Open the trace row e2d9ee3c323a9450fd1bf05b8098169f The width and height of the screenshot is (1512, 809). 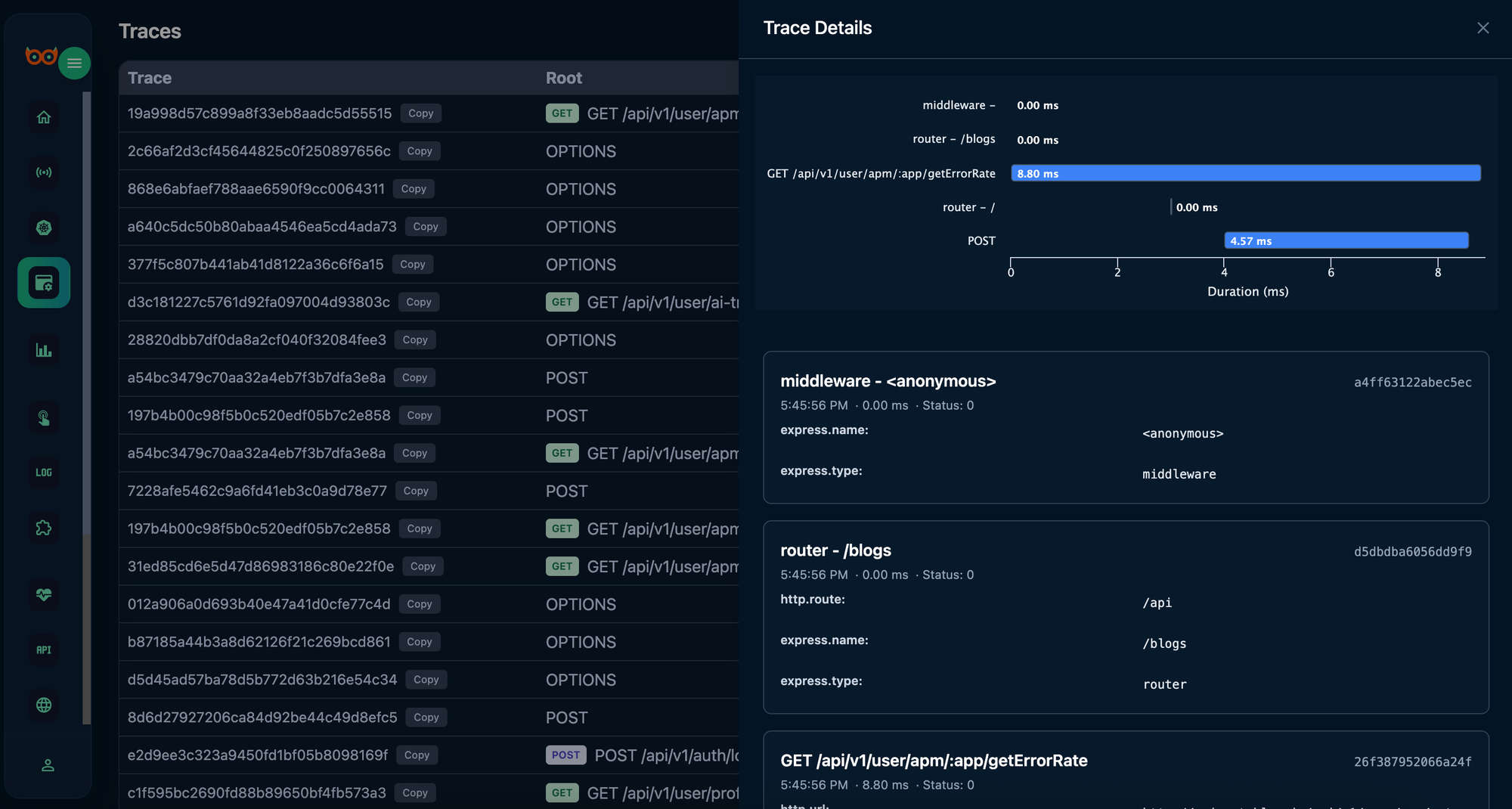(x=429, y=755)
